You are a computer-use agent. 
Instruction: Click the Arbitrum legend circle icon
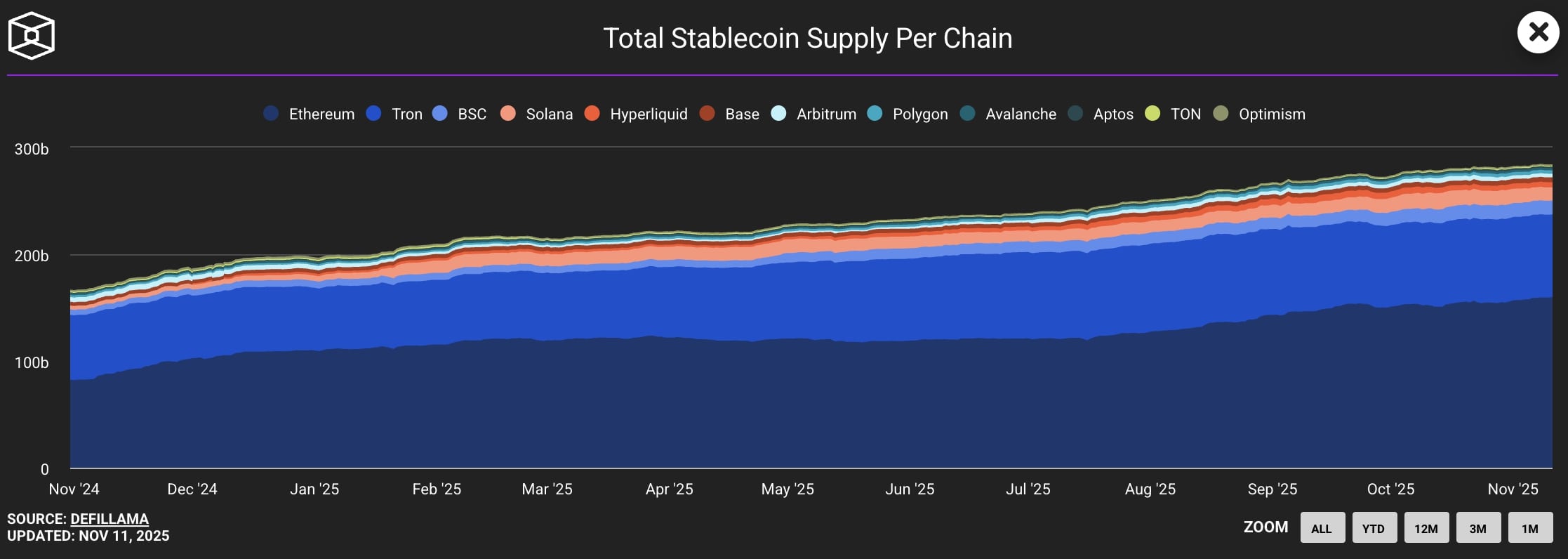click(778, 114)
